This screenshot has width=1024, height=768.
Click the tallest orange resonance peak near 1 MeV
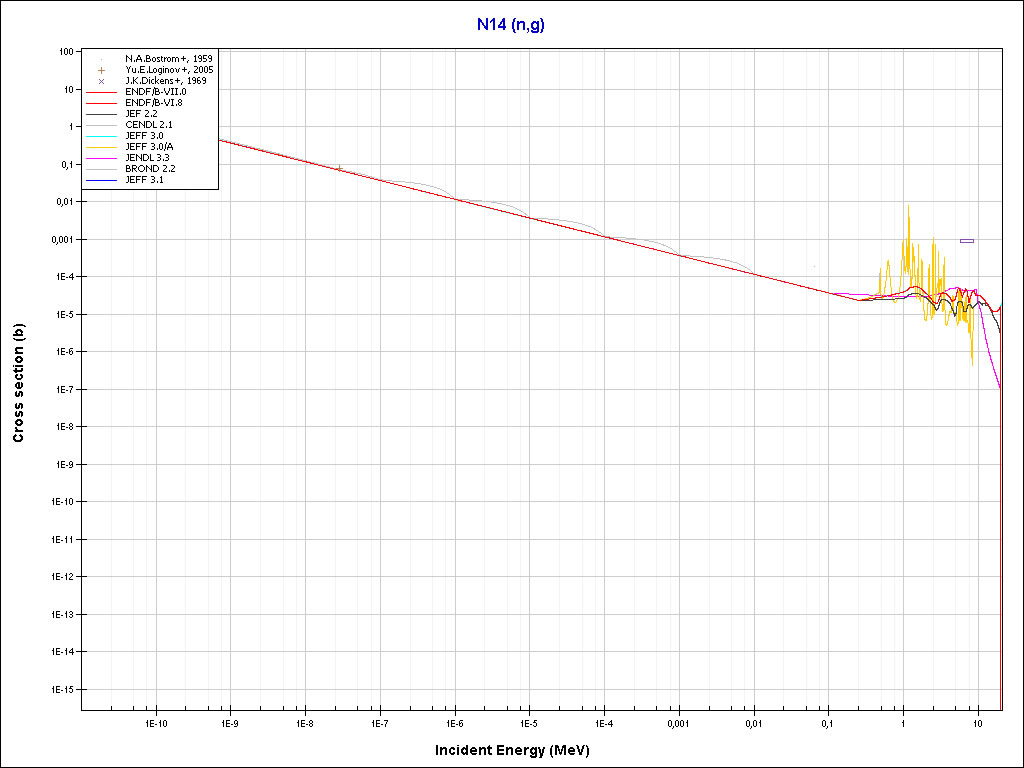[x=908, y=207]
